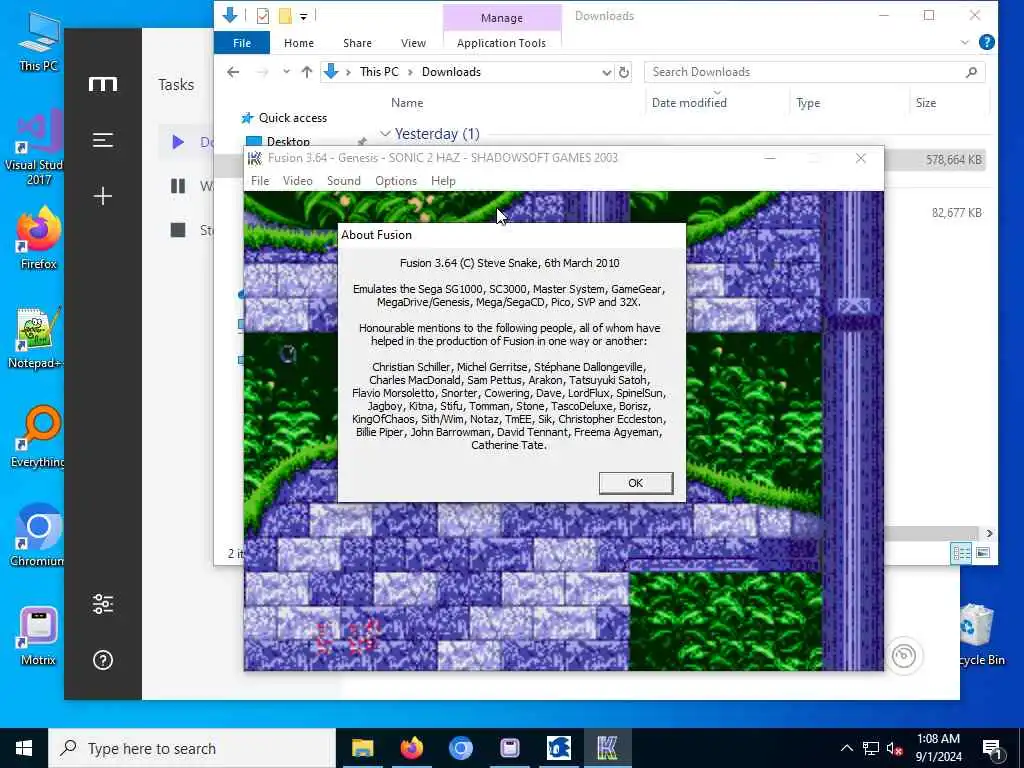Open Explorer help question mark icon

pos(987,42)
